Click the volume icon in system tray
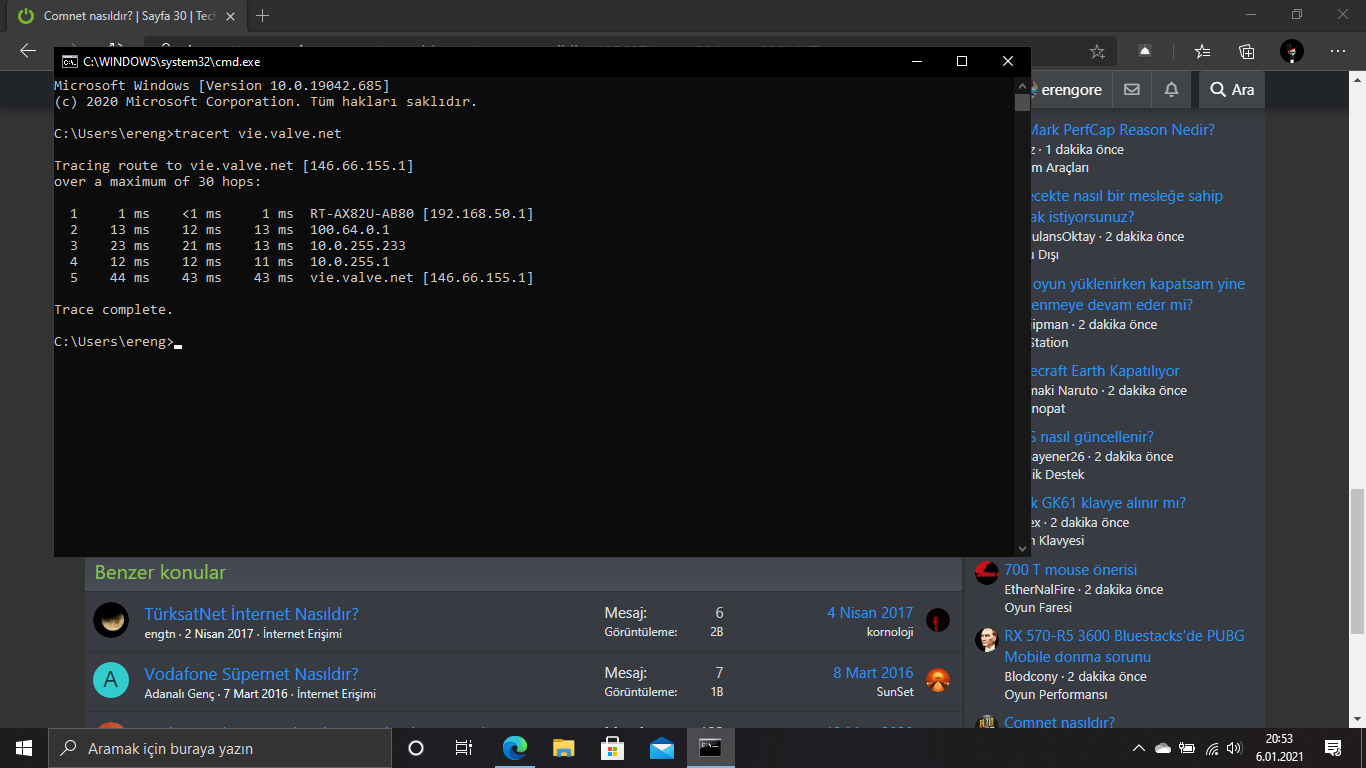 1236,748
